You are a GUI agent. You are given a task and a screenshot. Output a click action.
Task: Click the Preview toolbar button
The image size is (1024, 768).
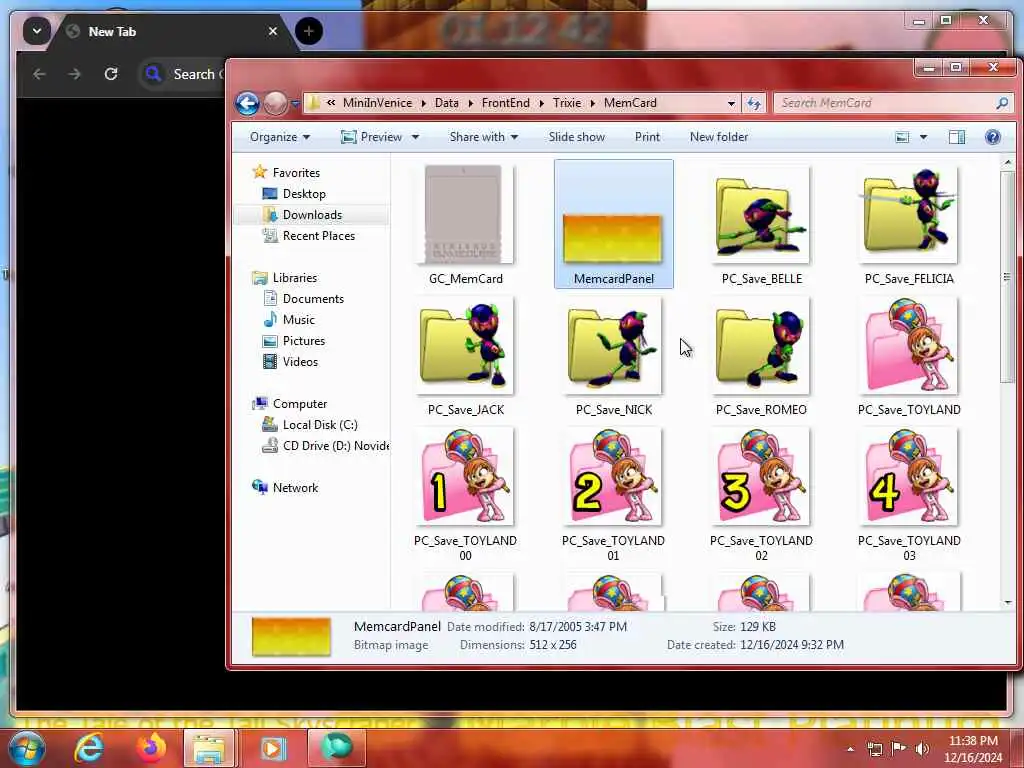373,137
